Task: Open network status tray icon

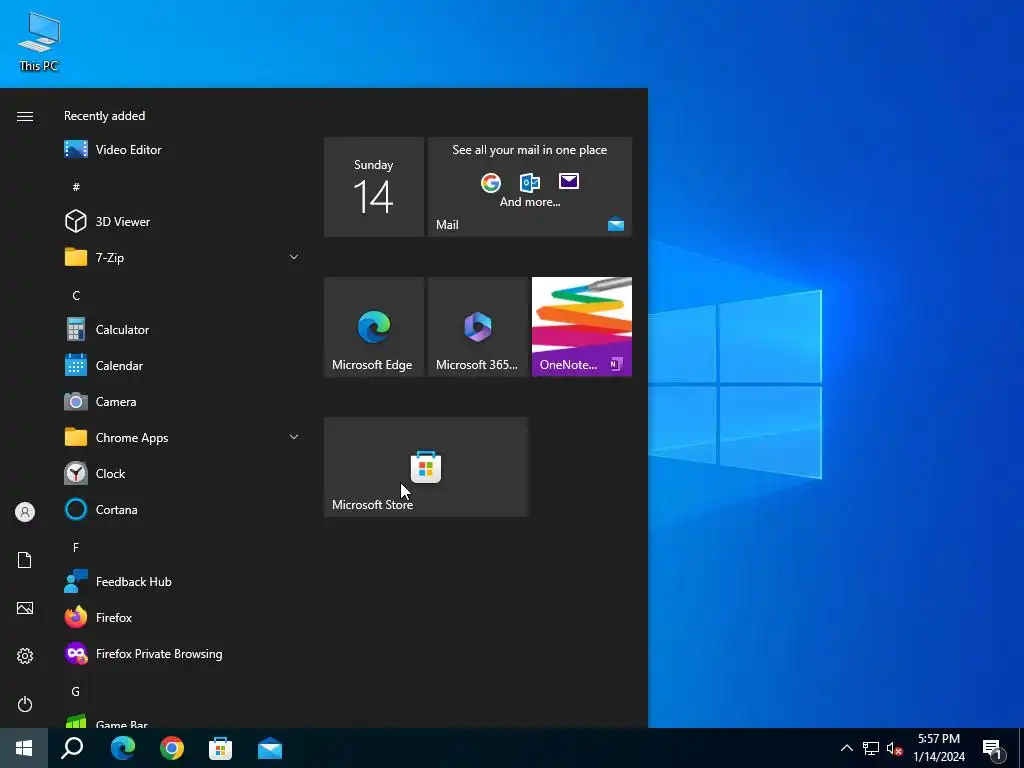Action: pyautogui.click(x=871, y=748)
